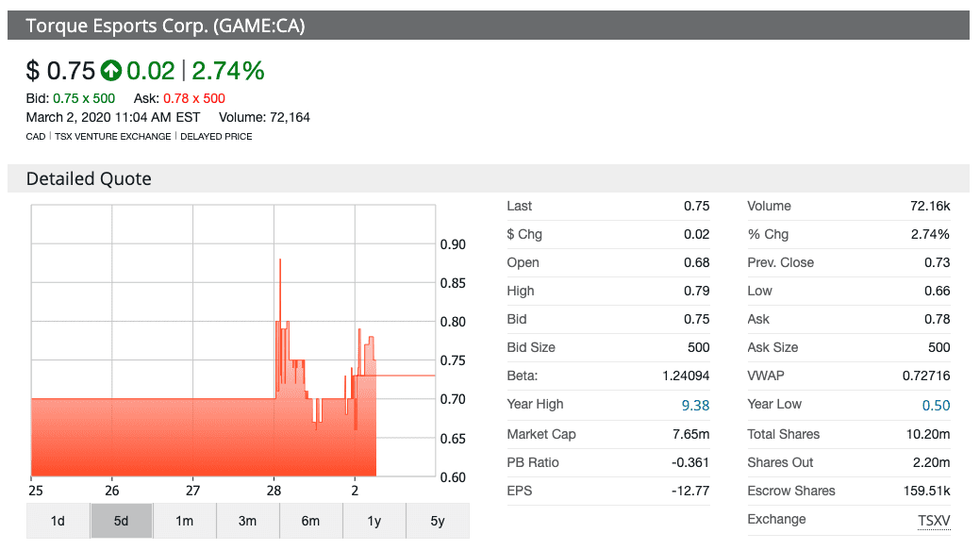This screenshot has height=552, width=980.
Task: Click the green up-arrow change icon
Action: pyautogui.click(x=111, y=71)
